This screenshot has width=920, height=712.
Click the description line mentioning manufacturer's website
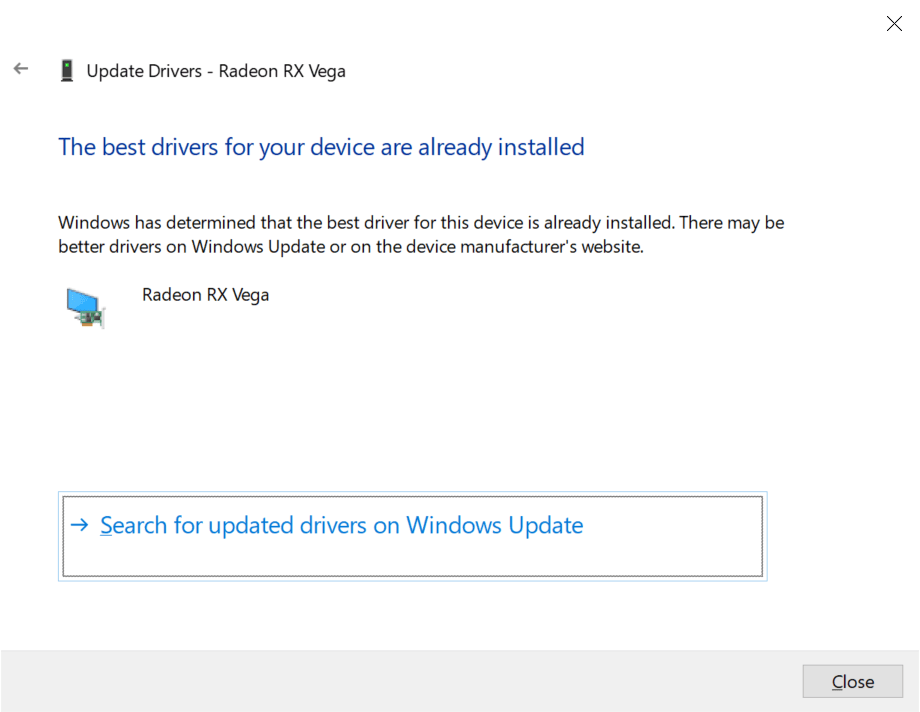pos(350,247)
